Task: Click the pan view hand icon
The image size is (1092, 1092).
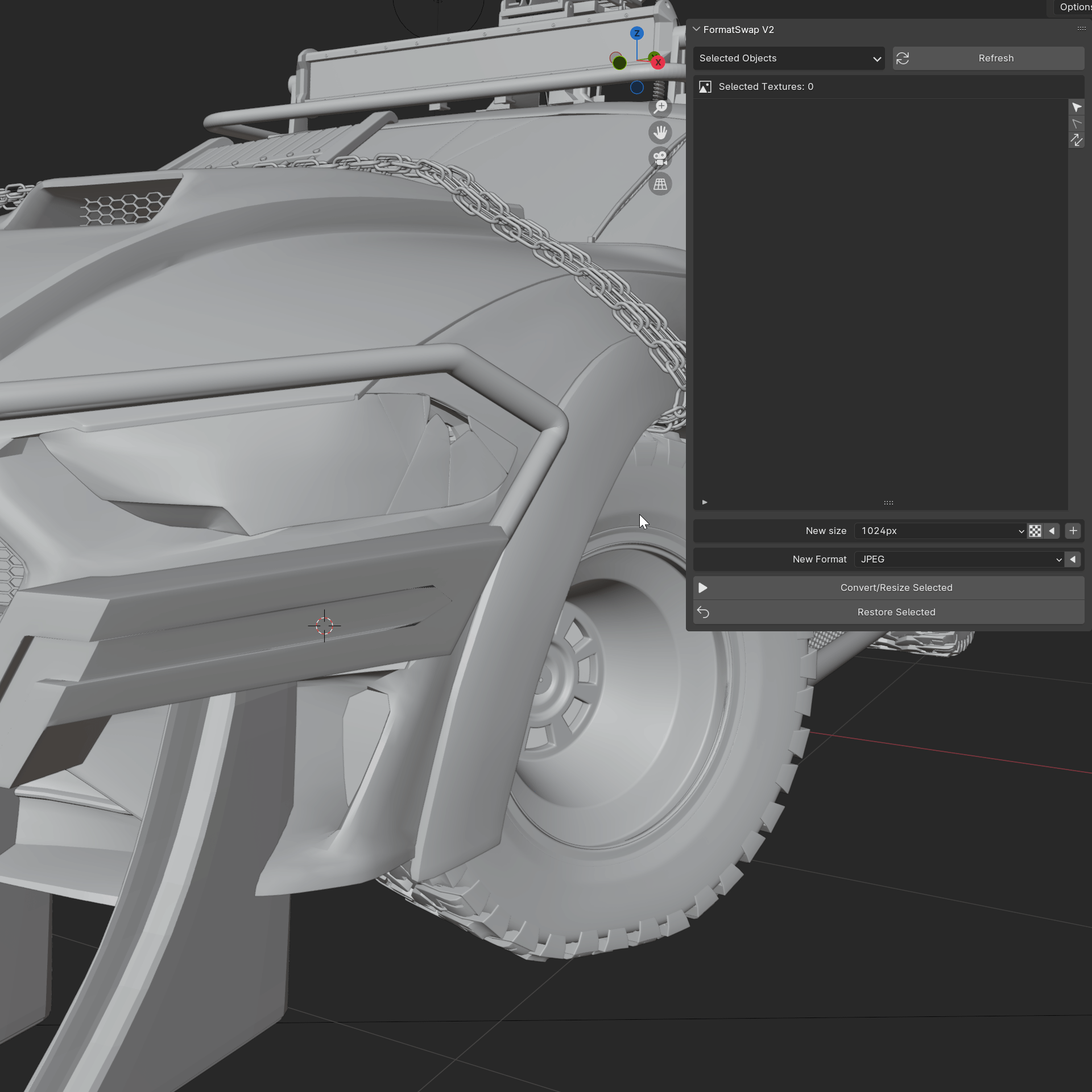Action: (660, 133)
